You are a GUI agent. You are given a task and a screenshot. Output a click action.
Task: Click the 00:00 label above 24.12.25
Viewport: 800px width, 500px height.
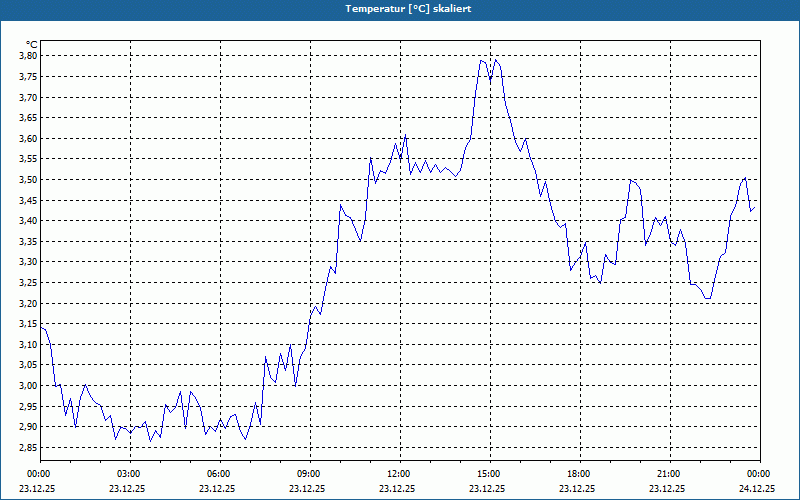[x=758, y=474]
